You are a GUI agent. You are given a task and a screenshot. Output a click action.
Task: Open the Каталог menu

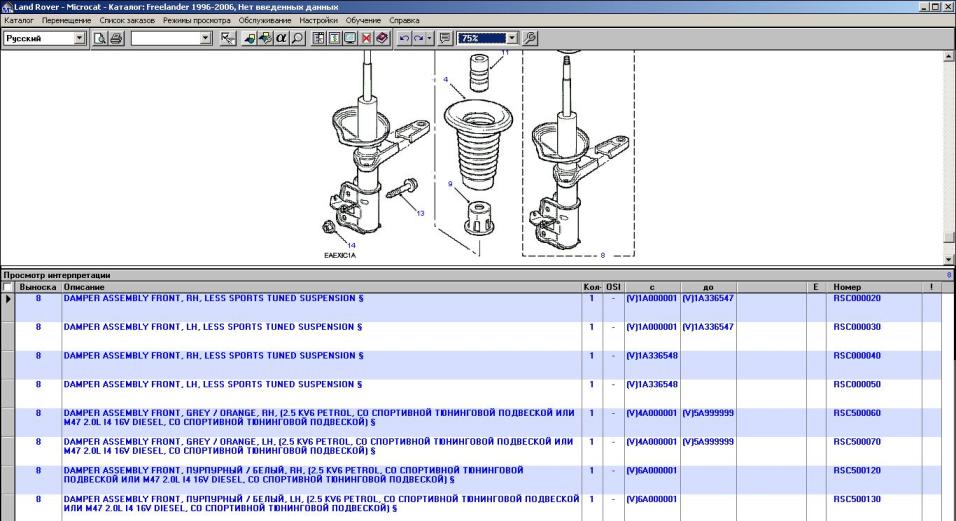[x=19, y=20]
